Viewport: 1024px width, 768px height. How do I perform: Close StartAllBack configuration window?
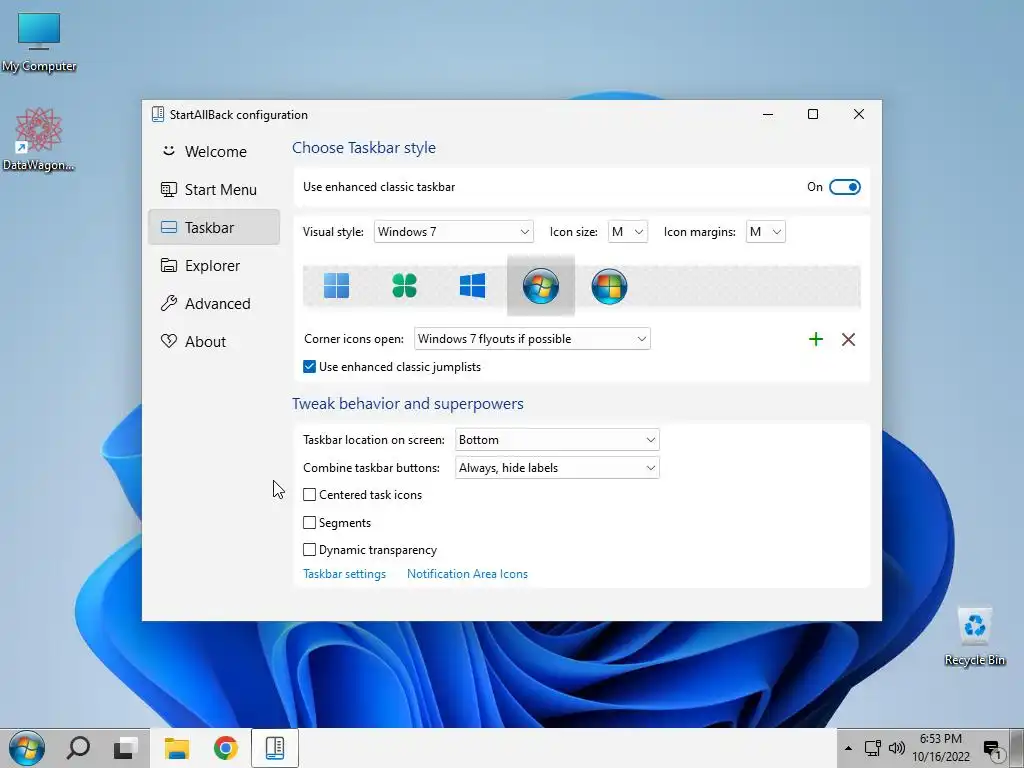859,114
